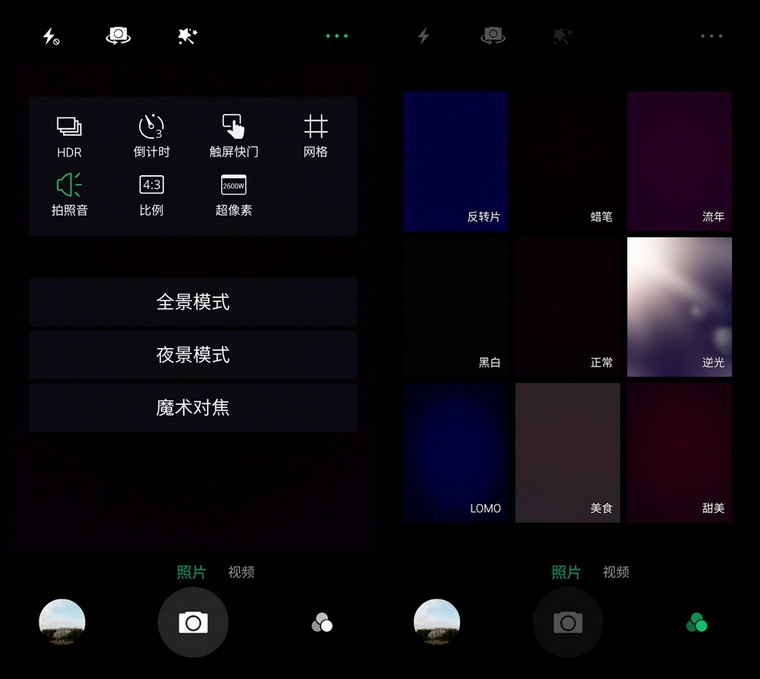760x679 pixels.
Task: Click the bright white flash icon
Action: [x=50, y=36]
